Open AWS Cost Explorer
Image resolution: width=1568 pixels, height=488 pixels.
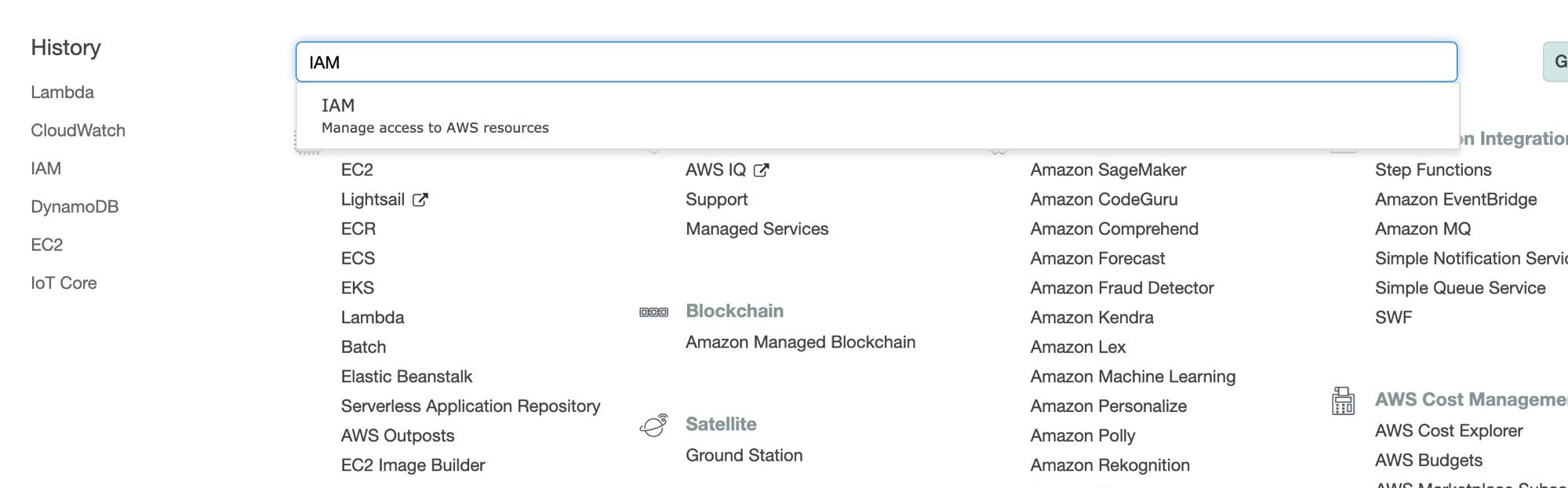[1449, 432]
